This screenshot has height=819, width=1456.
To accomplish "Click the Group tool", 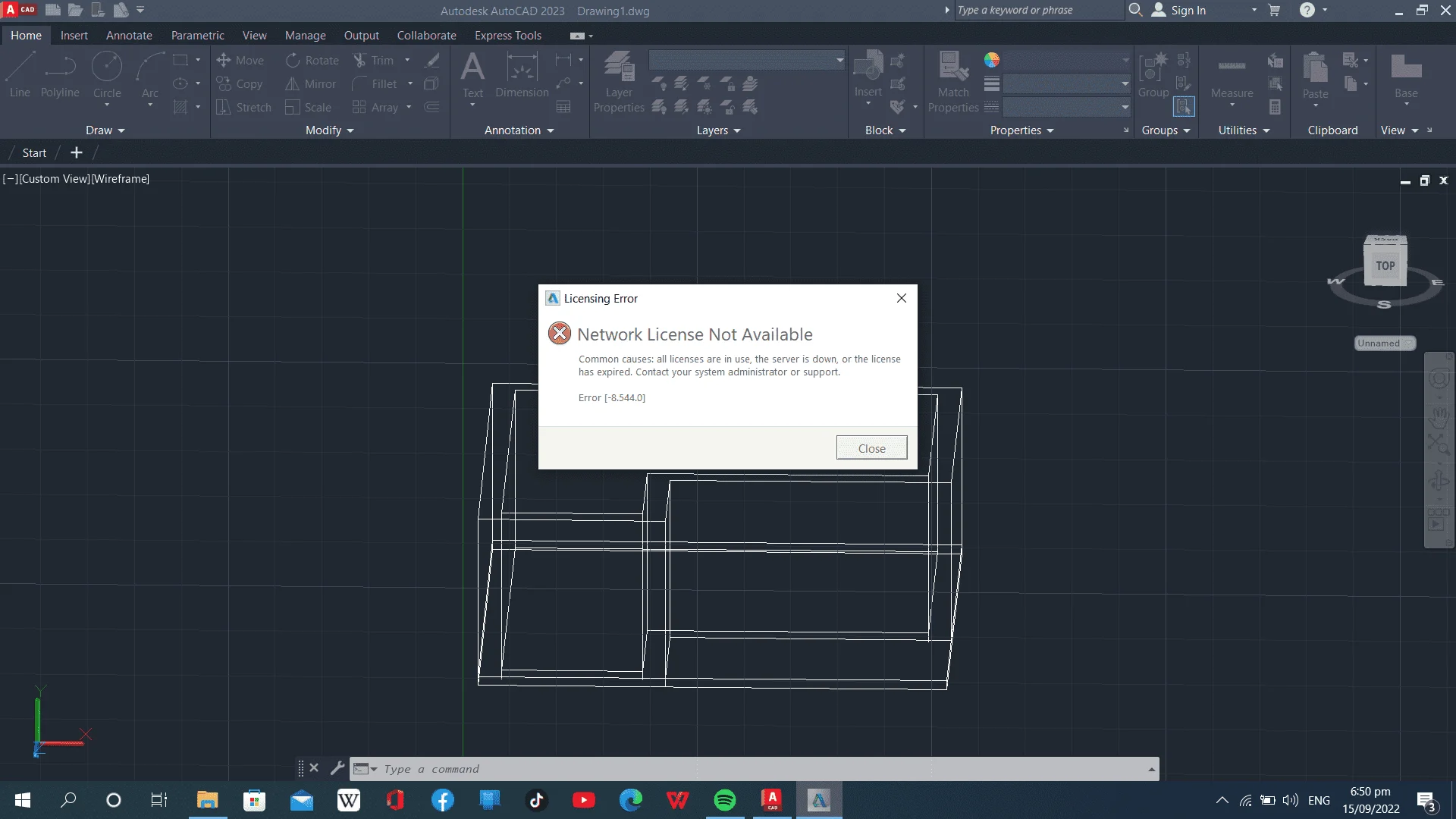I will coord(1153,75).
